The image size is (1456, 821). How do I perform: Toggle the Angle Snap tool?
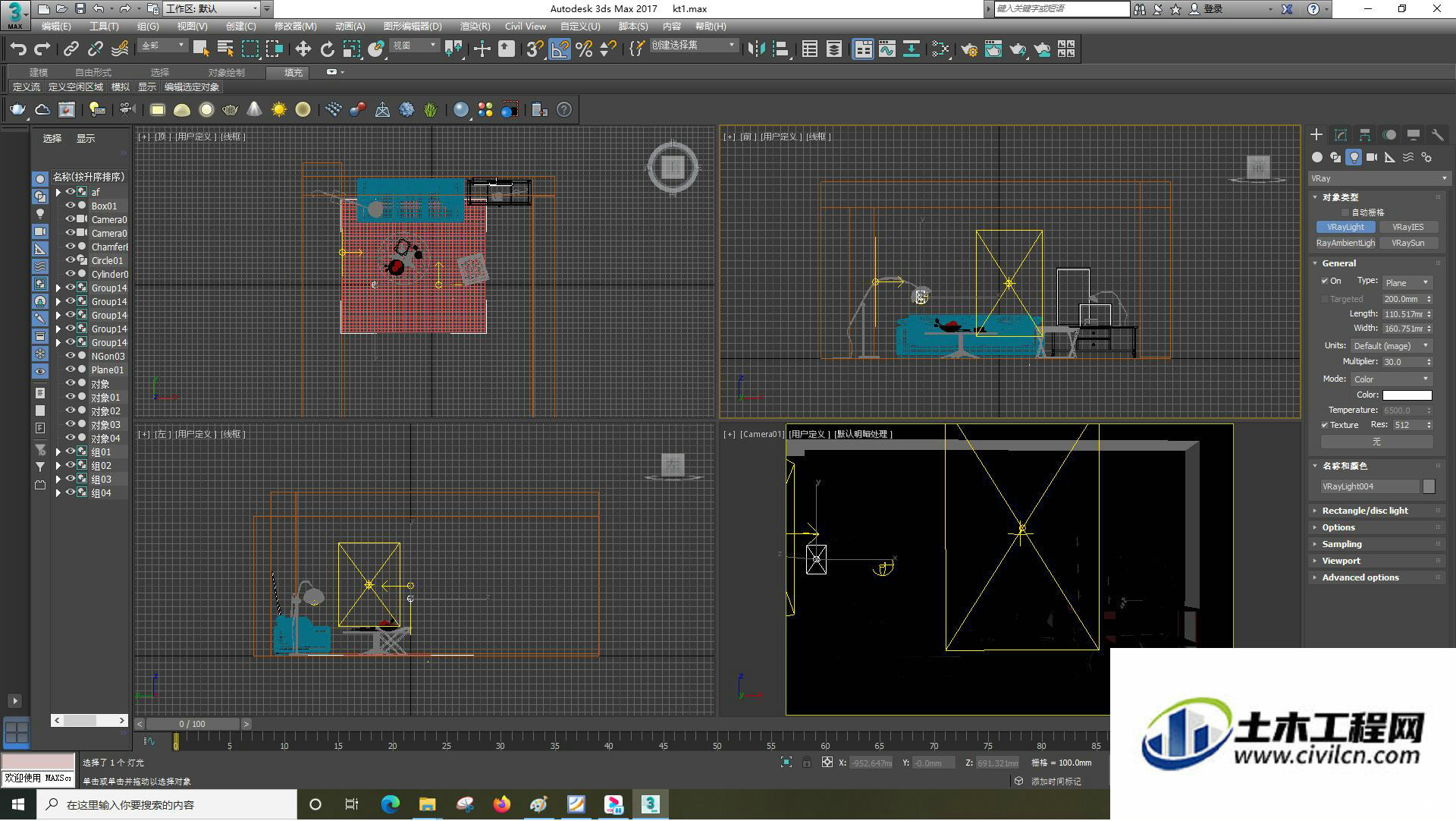pos(560,49)
